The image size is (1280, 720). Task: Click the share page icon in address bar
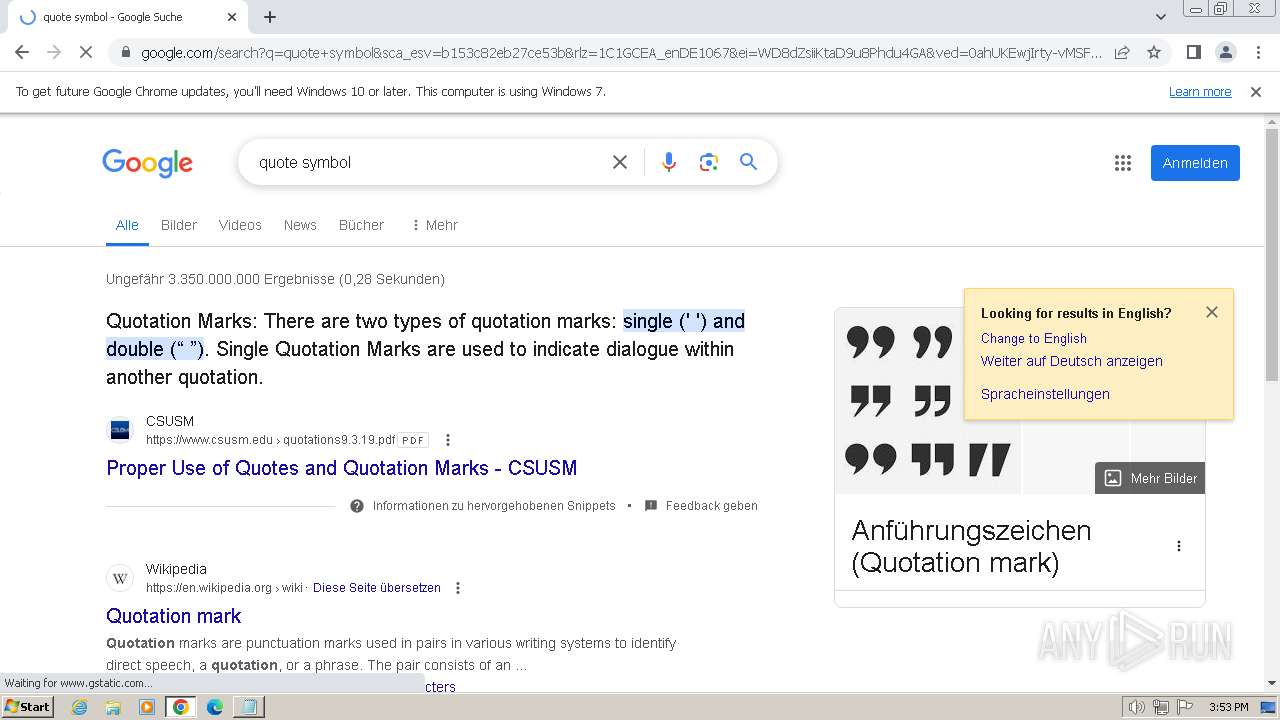coord(1122,52)
